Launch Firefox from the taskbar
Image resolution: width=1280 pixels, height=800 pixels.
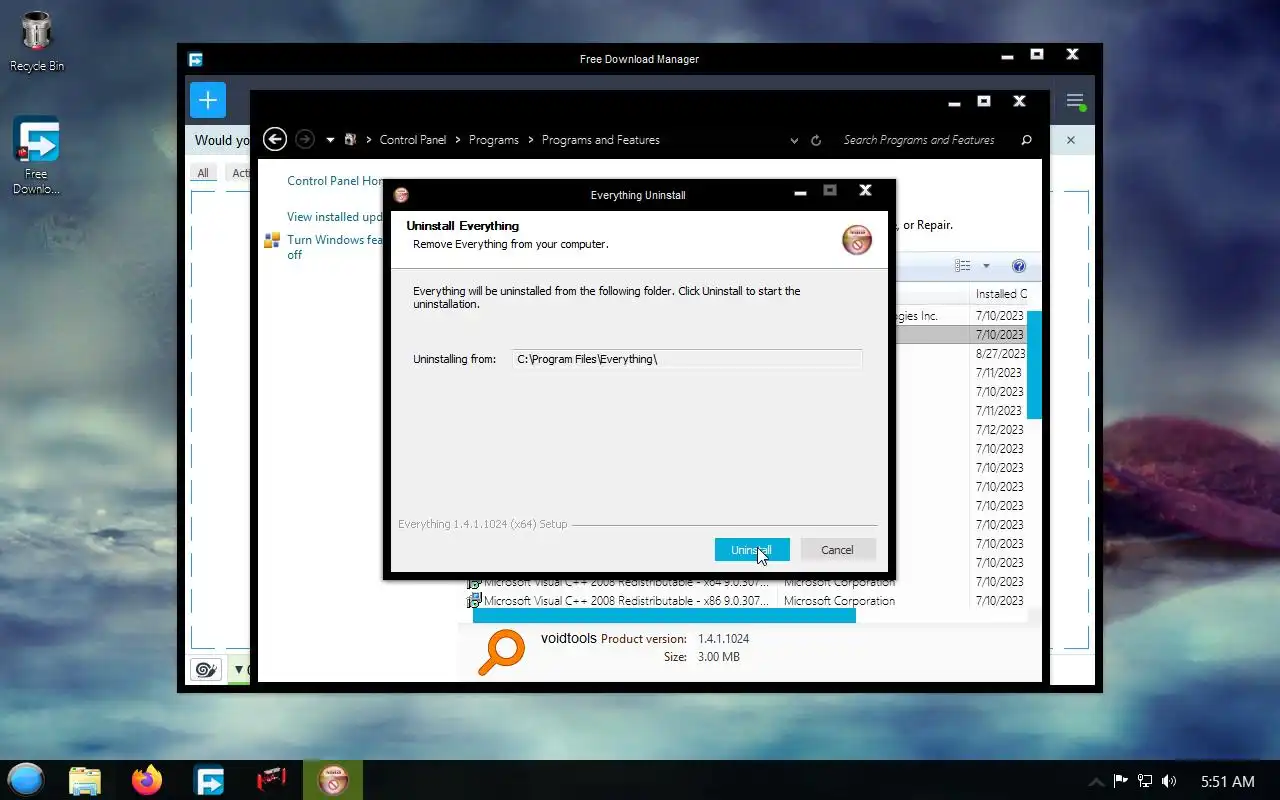[147, 780]
